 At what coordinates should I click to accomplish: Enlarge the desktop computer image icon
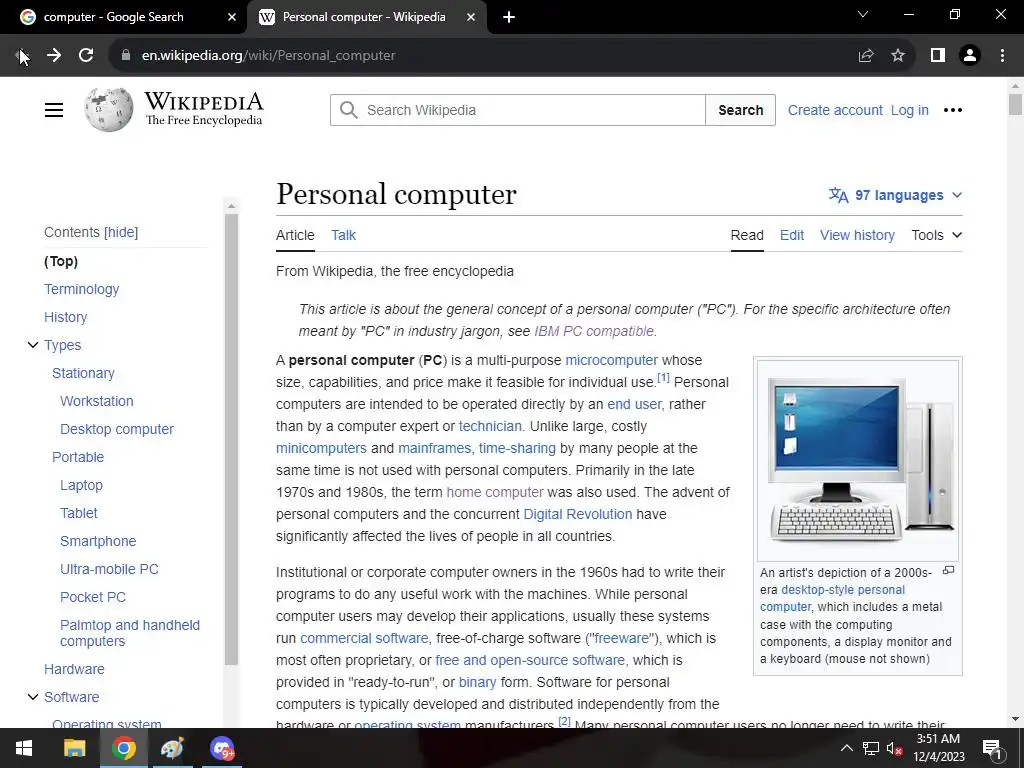pyautogui.click(x=948, y=571)
